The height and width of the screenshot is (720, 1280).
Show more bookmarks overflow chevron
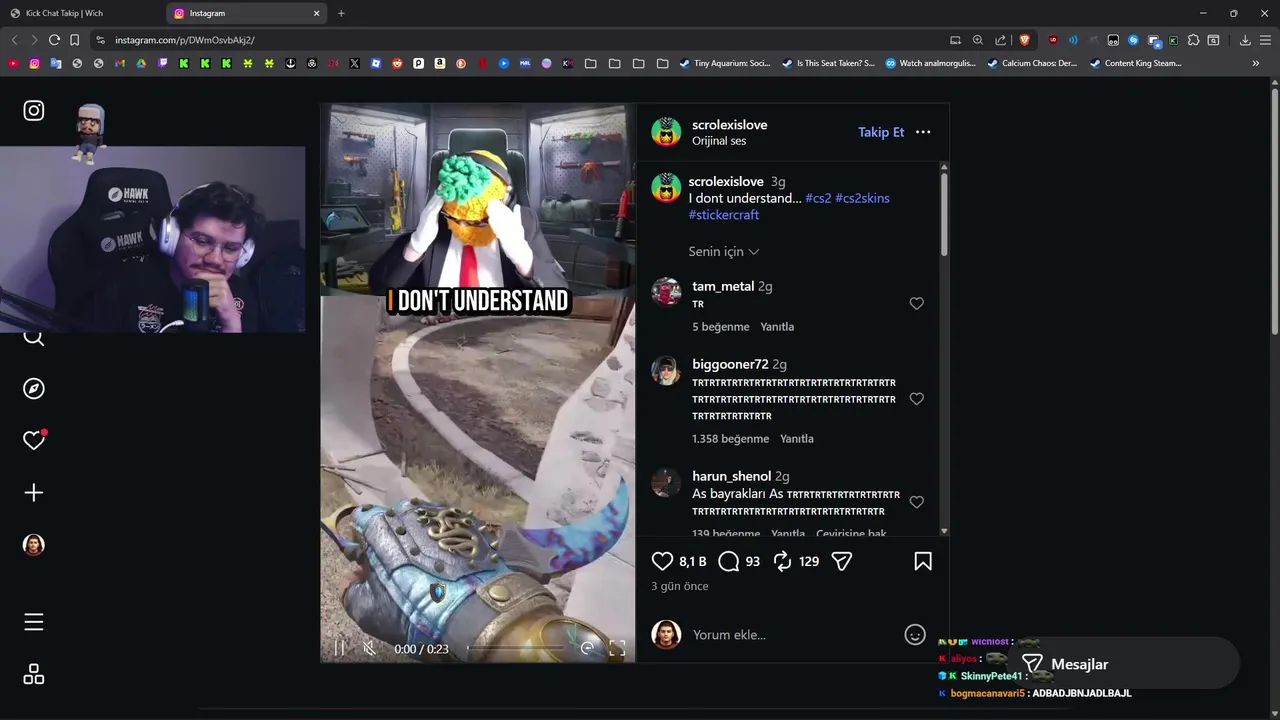(x=1256, y=63)
